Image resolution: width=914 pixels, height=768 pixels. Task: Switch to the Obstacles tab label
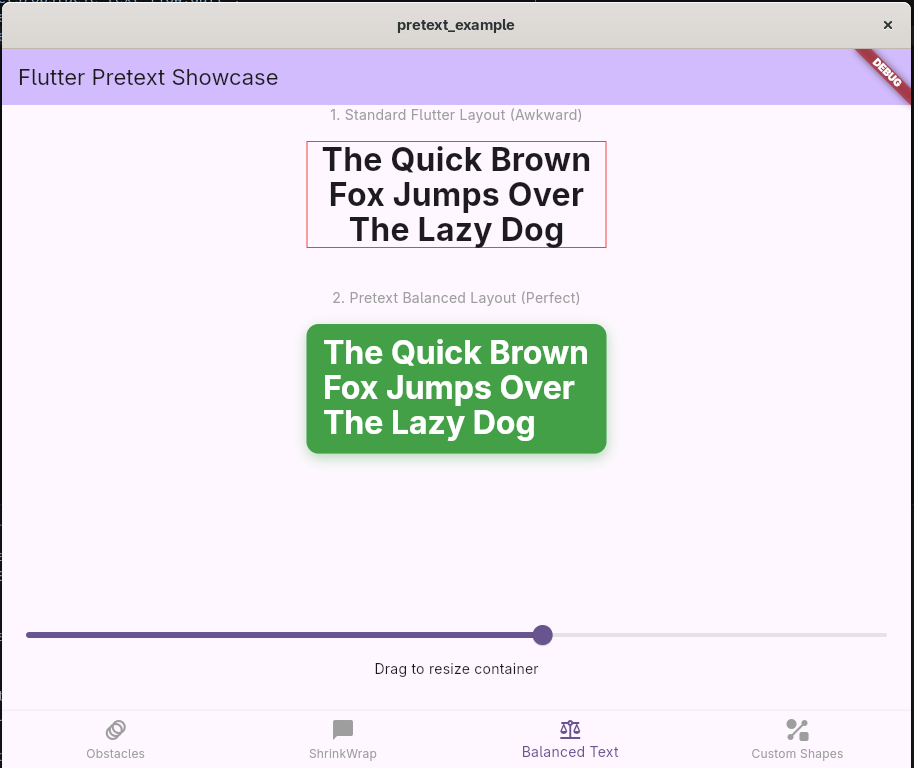click(115, 753)
